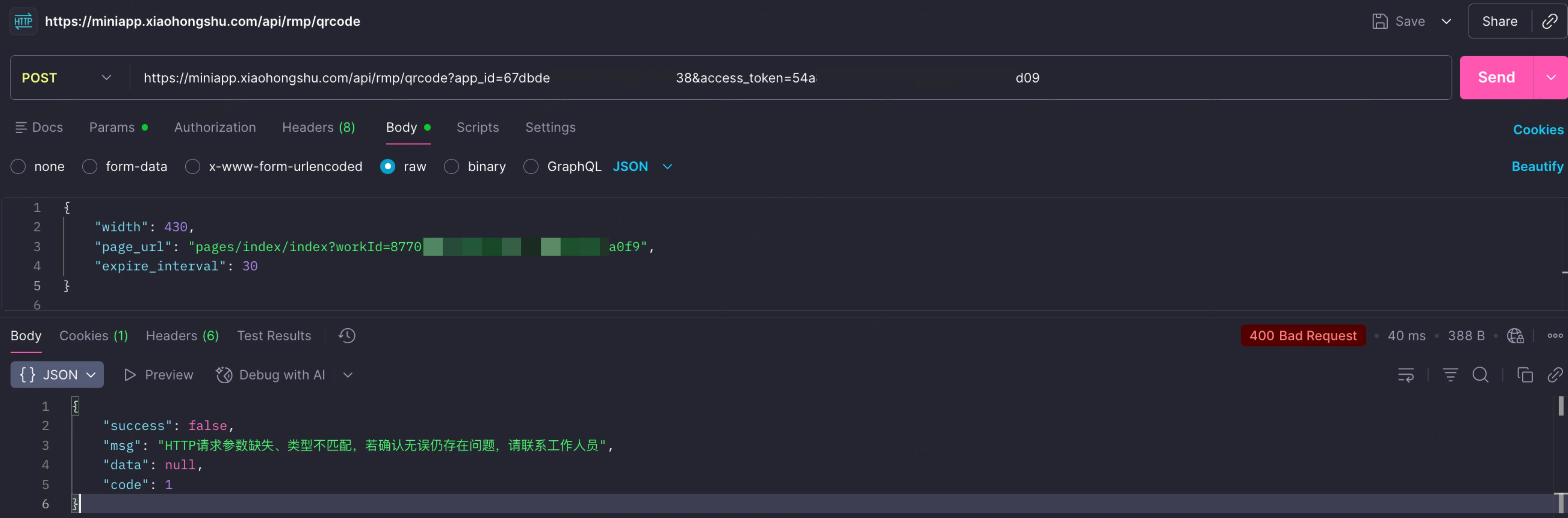Click the HTTP request type icon
This screenshot has width=1568, height=518.
(x=23, y=21)
